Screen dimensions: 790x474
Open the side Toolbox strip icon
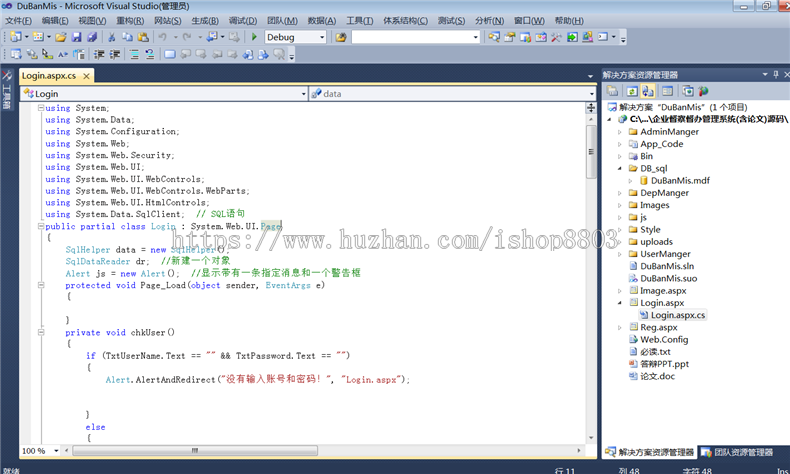(x=7, y=76)
